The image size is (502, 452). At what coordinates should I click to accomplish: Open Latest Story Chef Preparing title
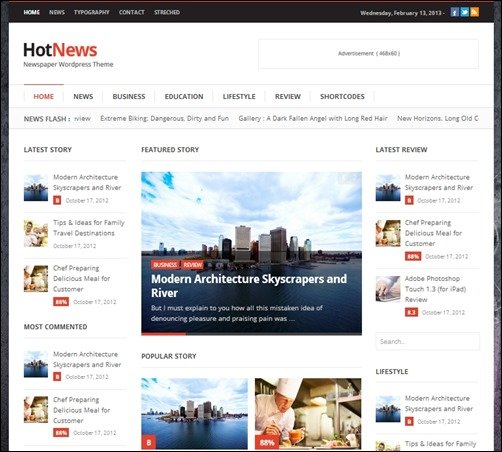tap(82, 279)
